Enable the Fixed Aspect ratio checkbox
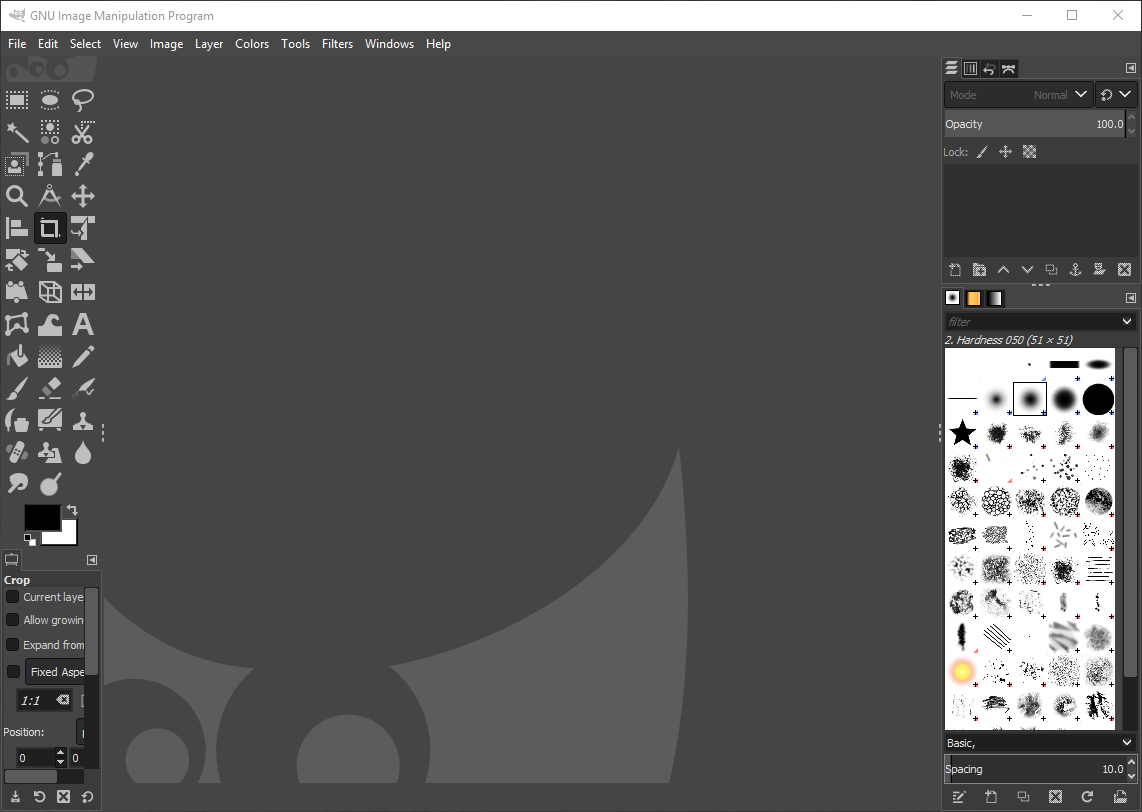1142x812 pixels. 13,671
